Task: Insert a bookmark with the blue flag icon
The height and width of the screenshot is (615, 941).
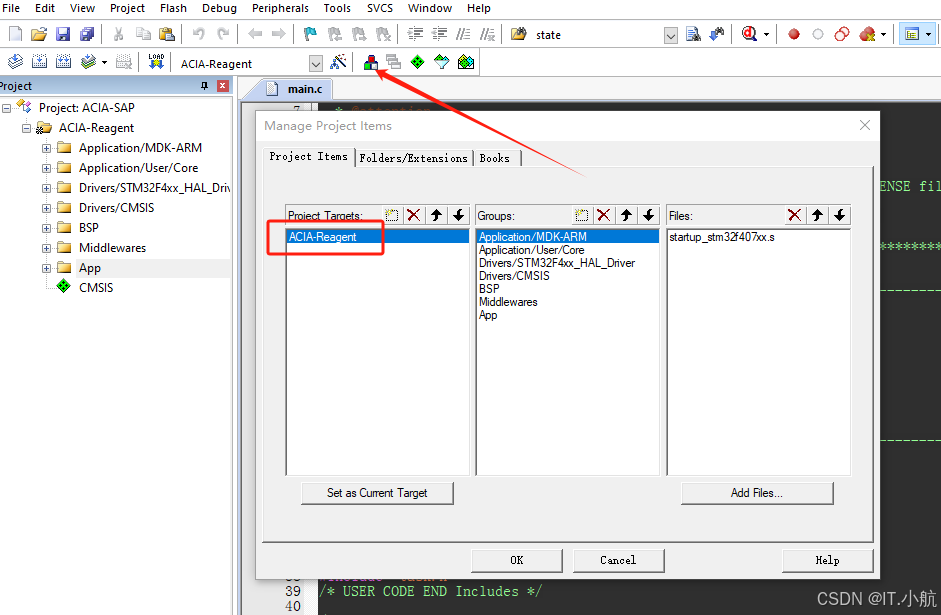Action: tap(310, 34)
